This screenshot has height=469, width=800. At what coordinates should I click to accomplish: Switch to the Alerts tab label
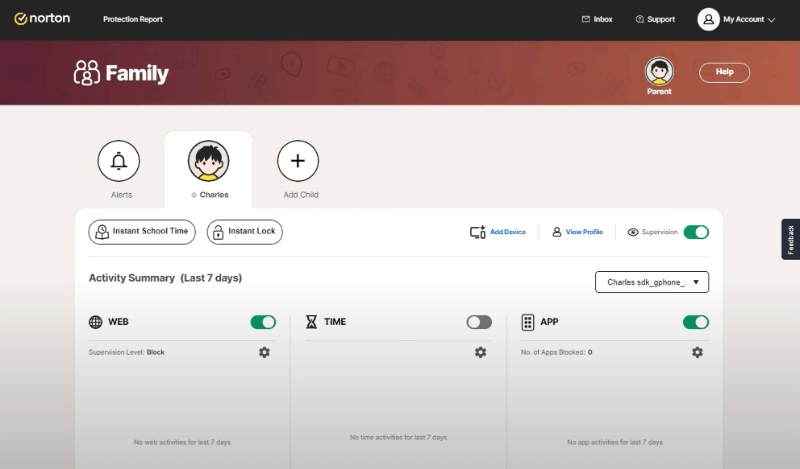(121, 195)
